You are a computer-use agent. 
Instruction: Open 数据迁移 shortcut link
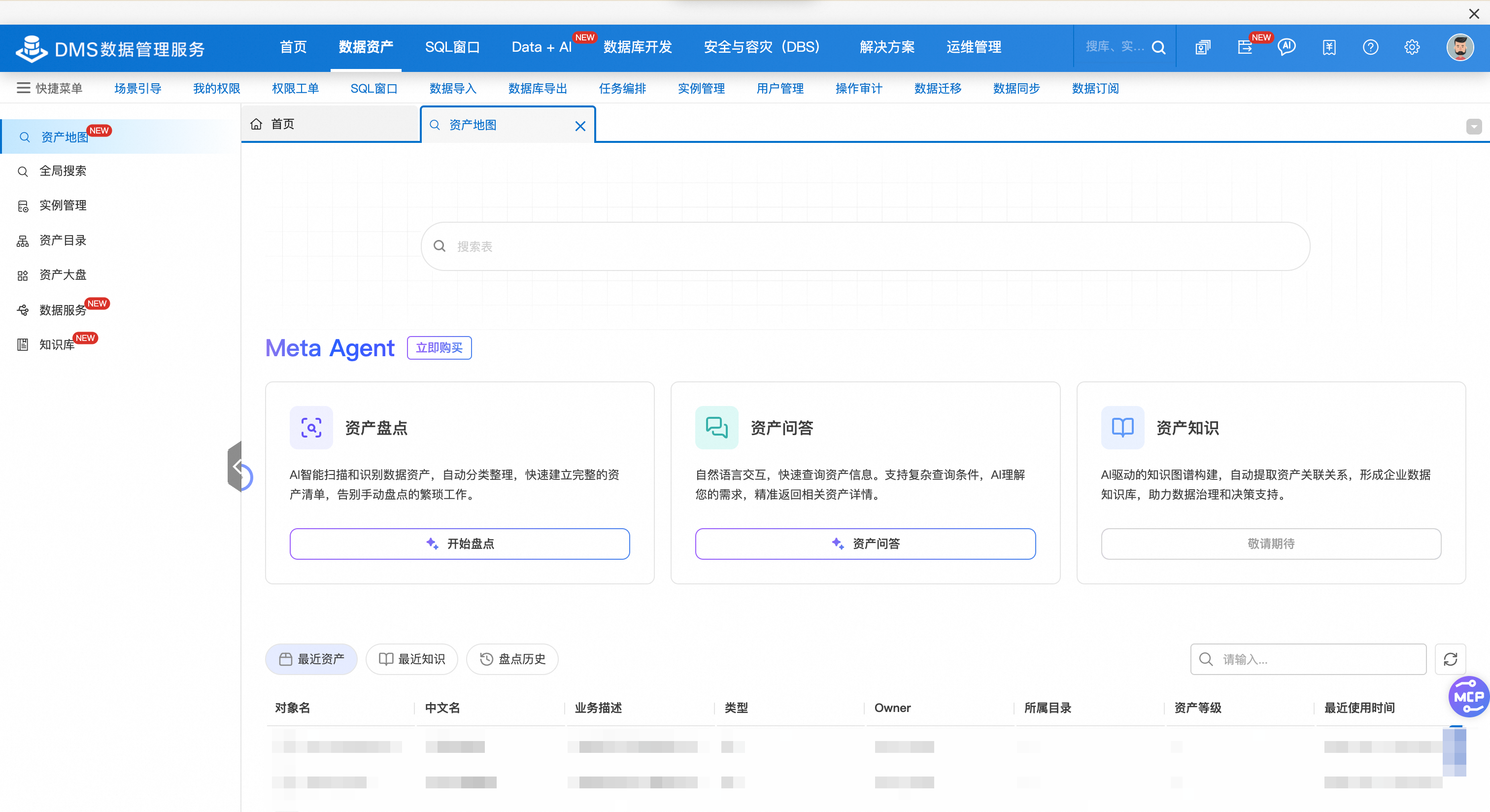(937, 89)
